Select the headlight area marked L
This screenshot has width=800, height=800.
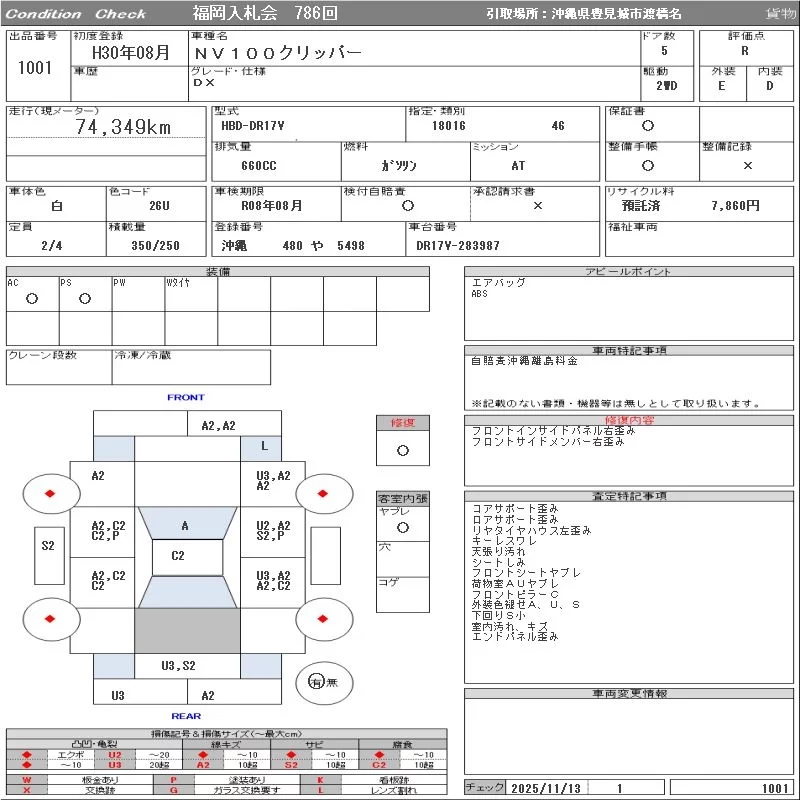click(x=264, y=446)
